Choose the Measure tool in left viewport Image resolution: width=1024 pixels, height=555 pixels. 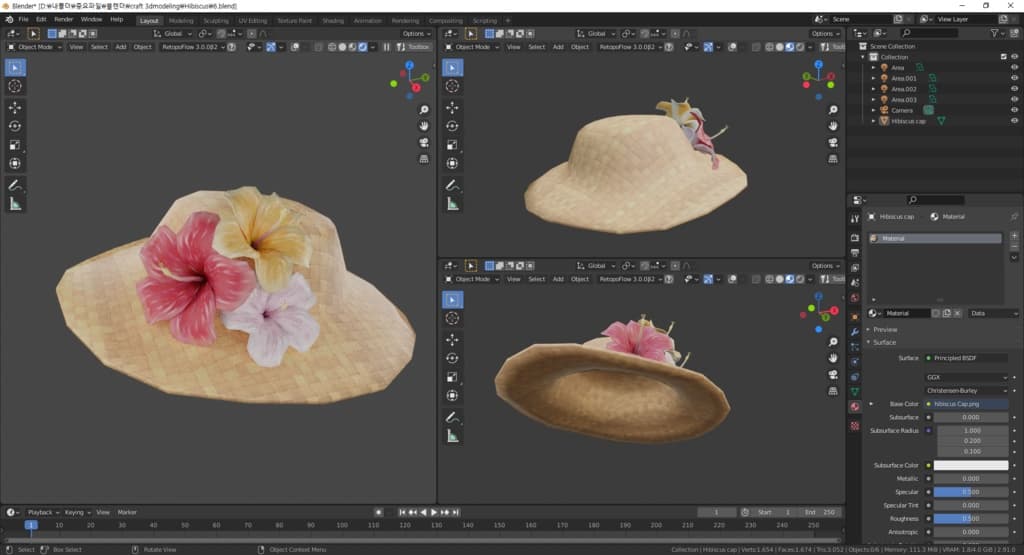click(15, 204)
